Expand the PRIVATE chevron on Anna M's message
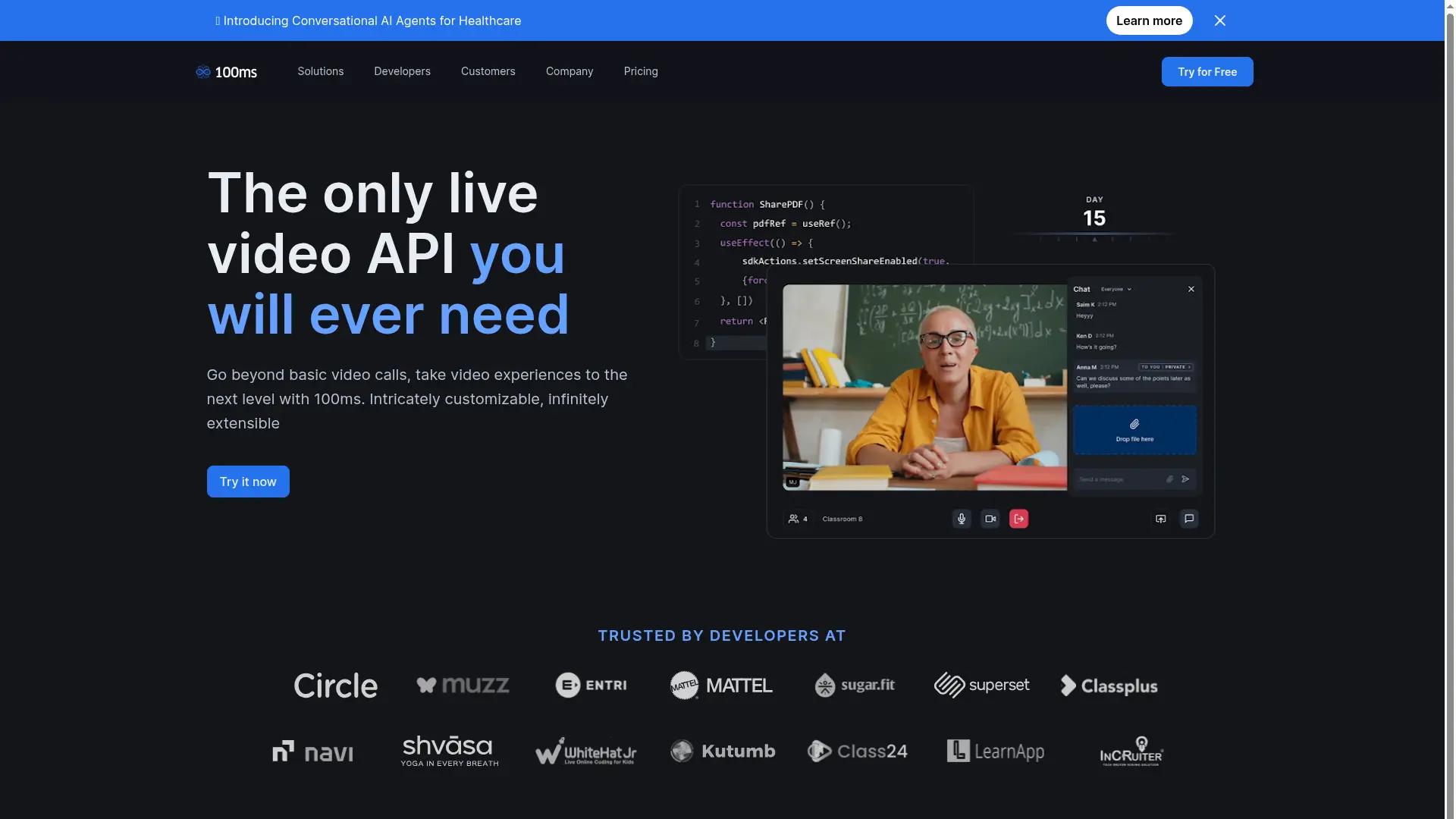This screenshot has width=1456, height=819. (1189, 366)
